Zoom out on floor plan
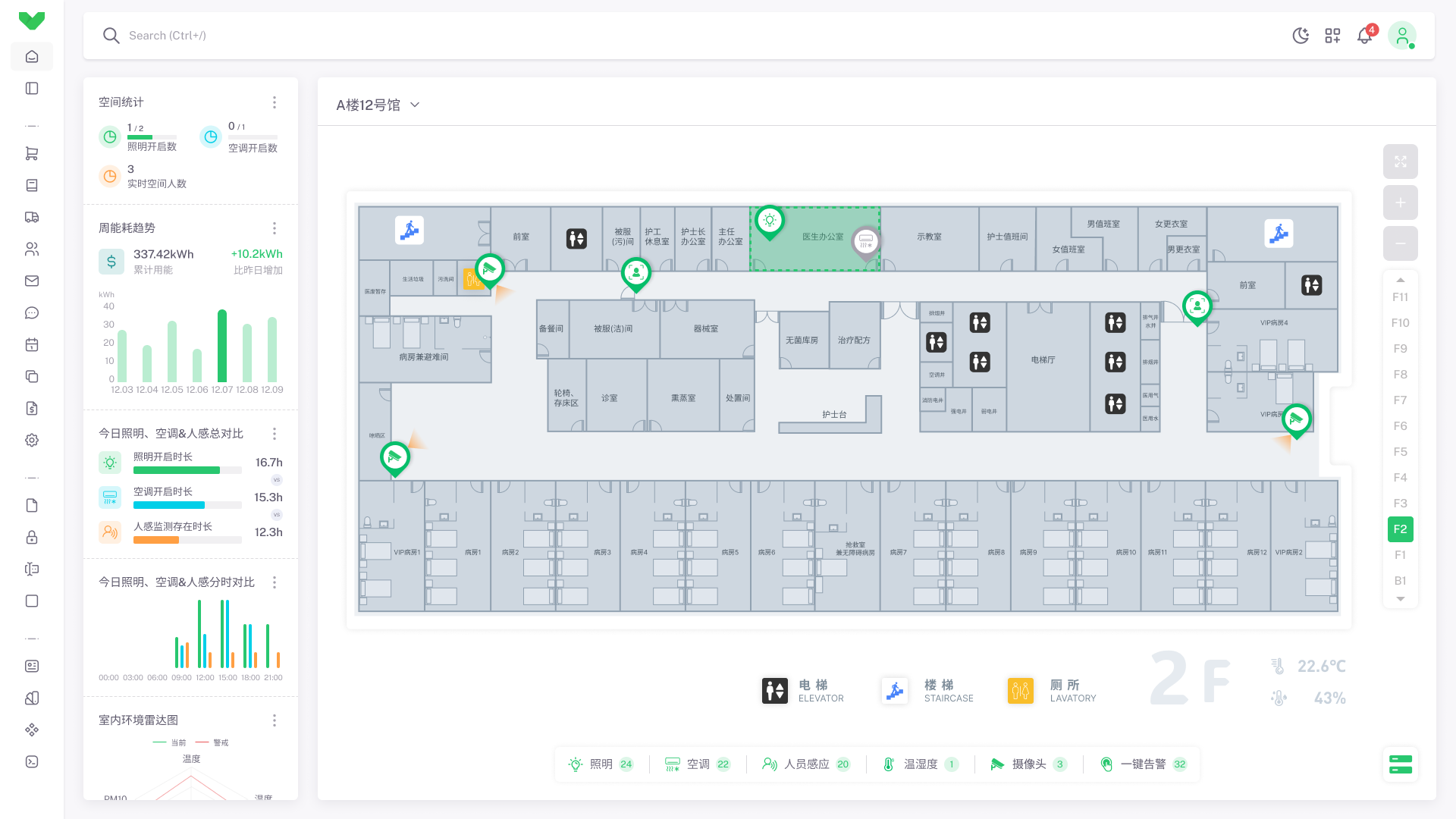Image resolution: width=1456 pixels, height=819 pixels. click(x=1400, y=243)
